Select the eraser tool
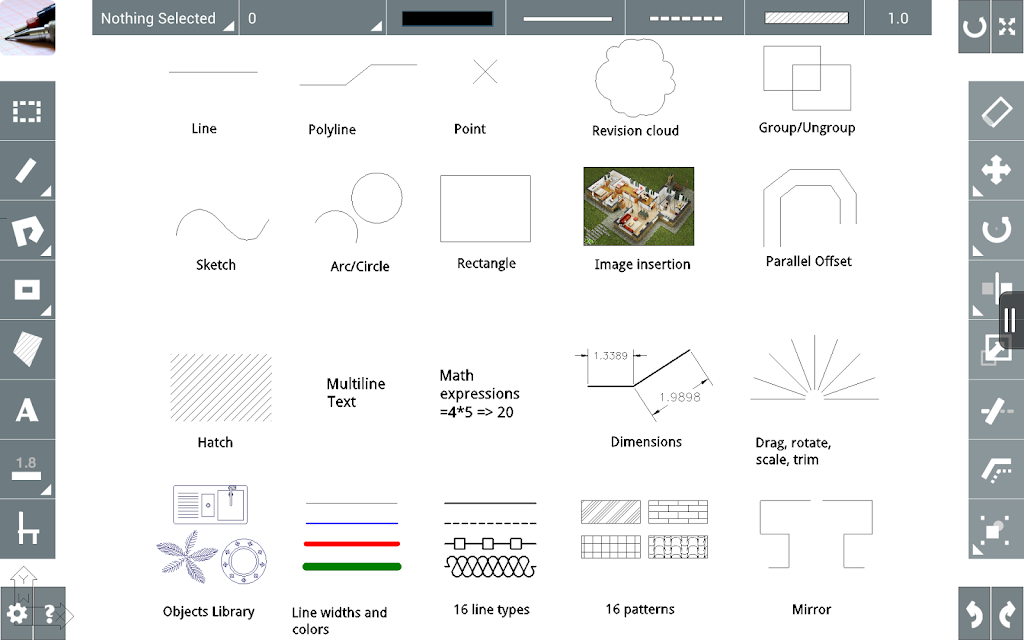1024x640 pixels. 996,111
